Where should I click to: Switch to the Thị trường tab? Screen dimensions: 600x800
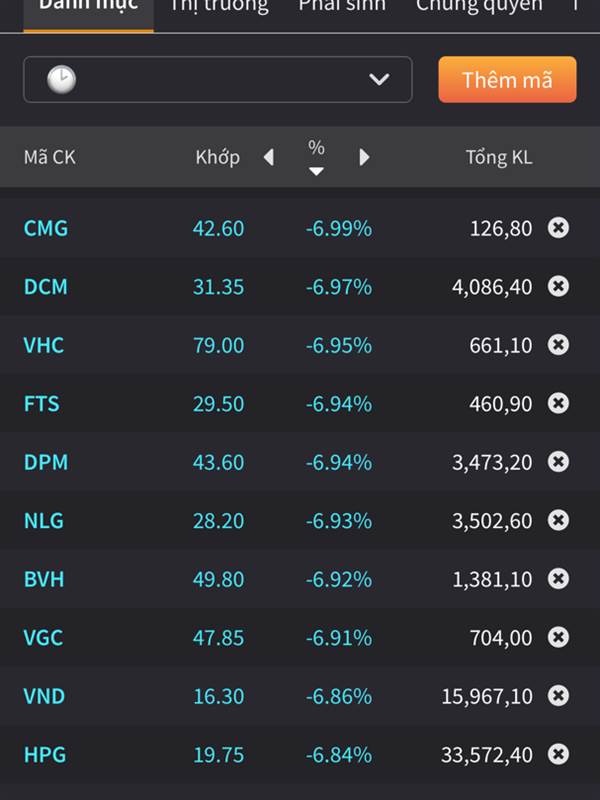coord(219,6)
